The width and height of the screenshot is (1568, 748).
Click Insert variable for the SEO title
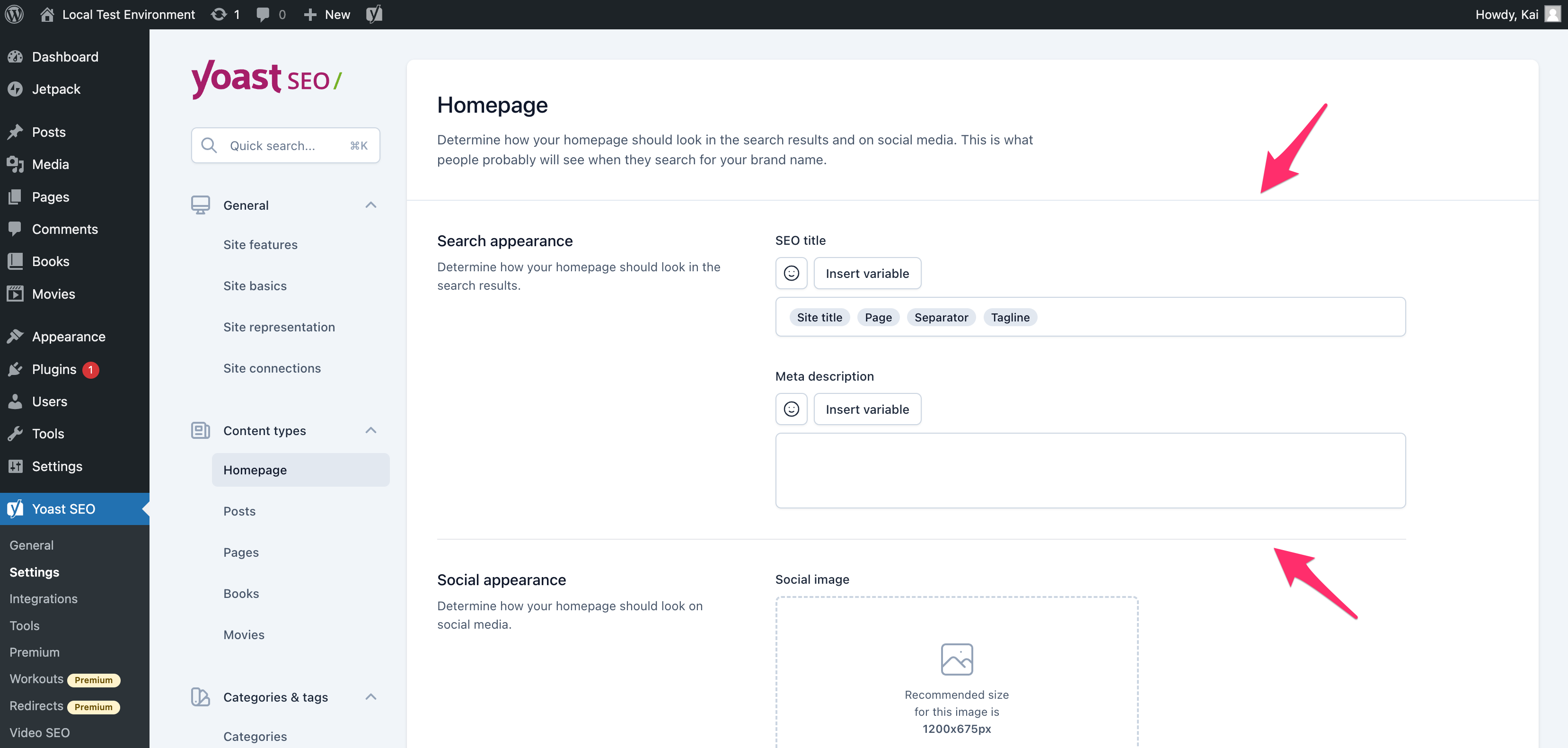coord(867,273)
